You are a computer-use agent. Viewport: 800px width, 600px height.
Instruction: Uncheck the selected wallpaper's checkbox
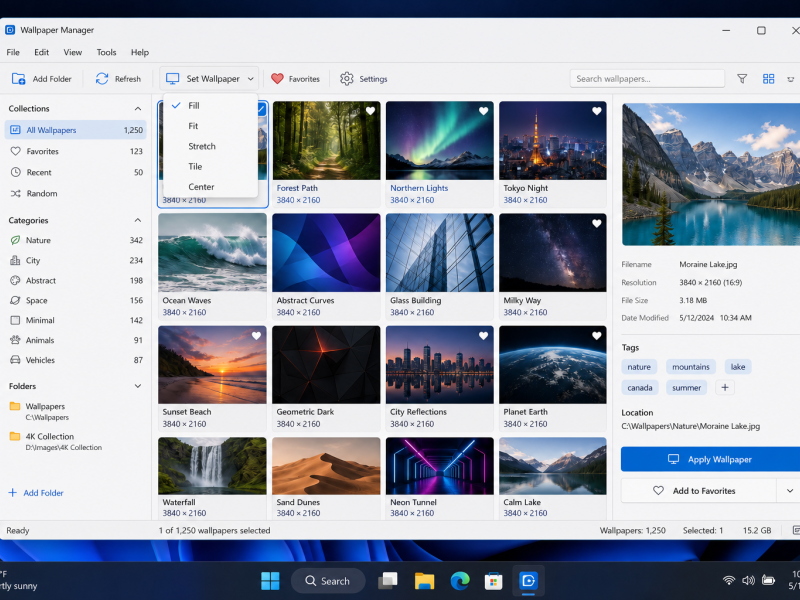[x=262, y=109]
